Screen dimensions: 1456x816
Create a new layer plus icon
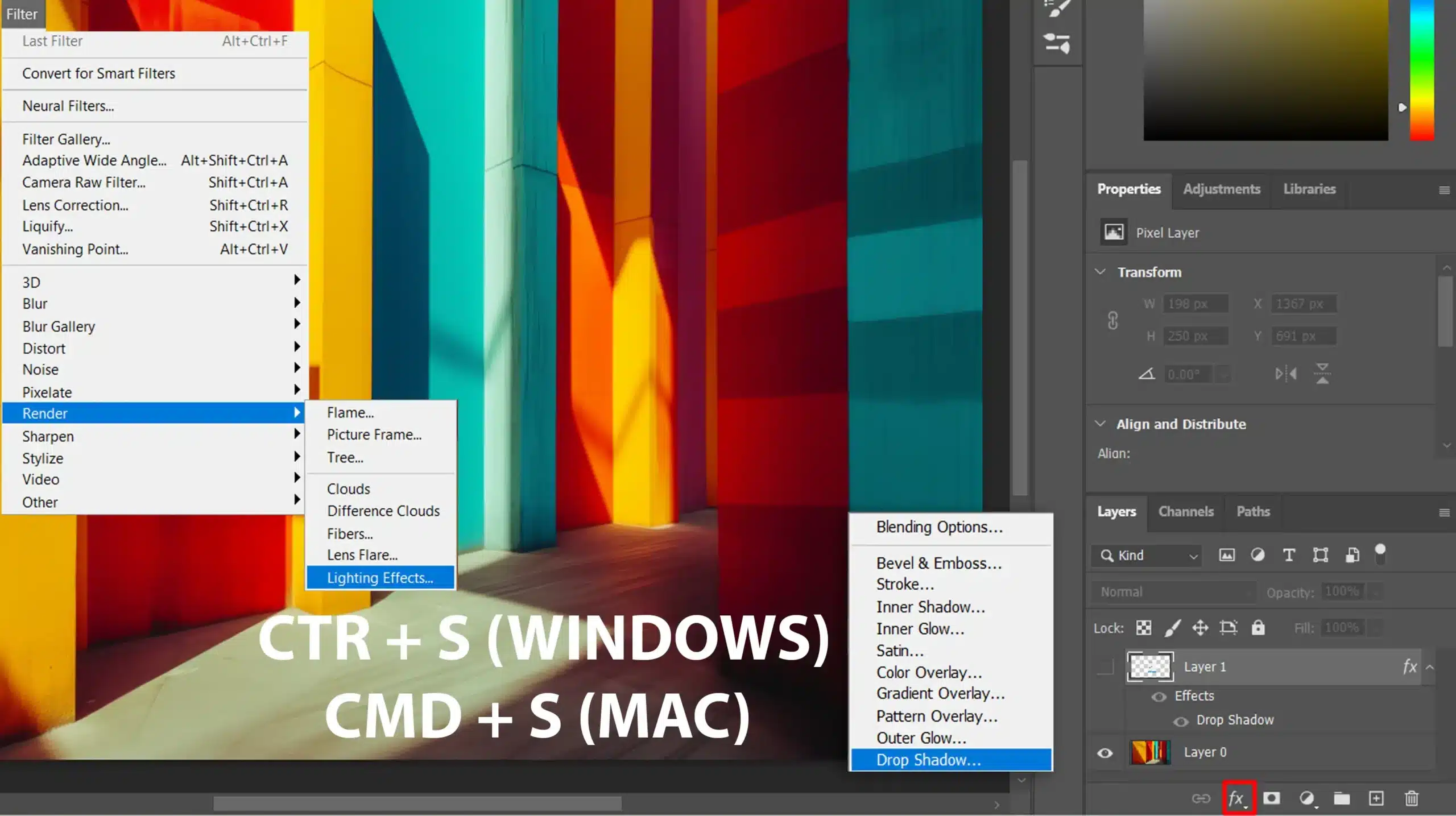pos(1376,798)
